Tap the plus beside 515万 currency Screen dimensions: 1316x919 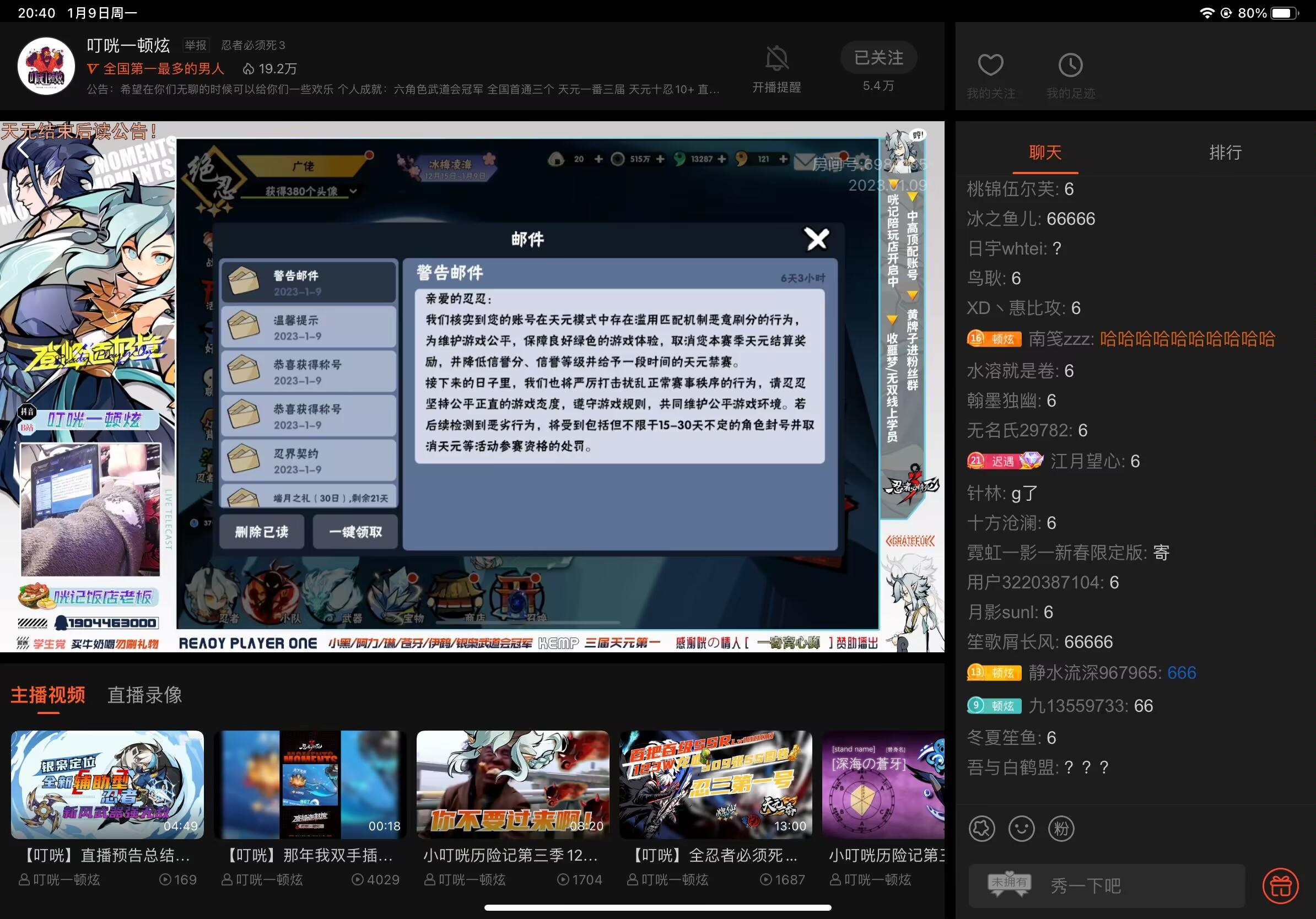coord(660,159)
